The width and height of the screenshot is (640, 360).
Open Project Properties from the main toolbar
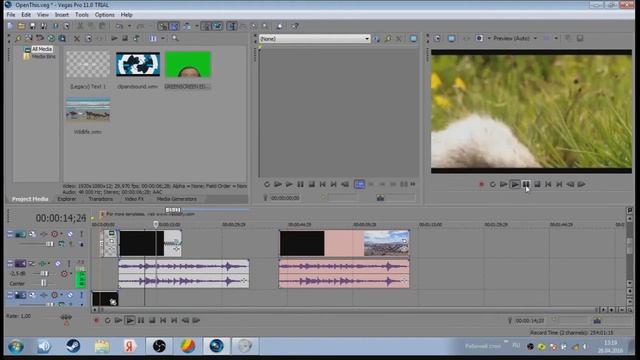click(x=66, y=26)
